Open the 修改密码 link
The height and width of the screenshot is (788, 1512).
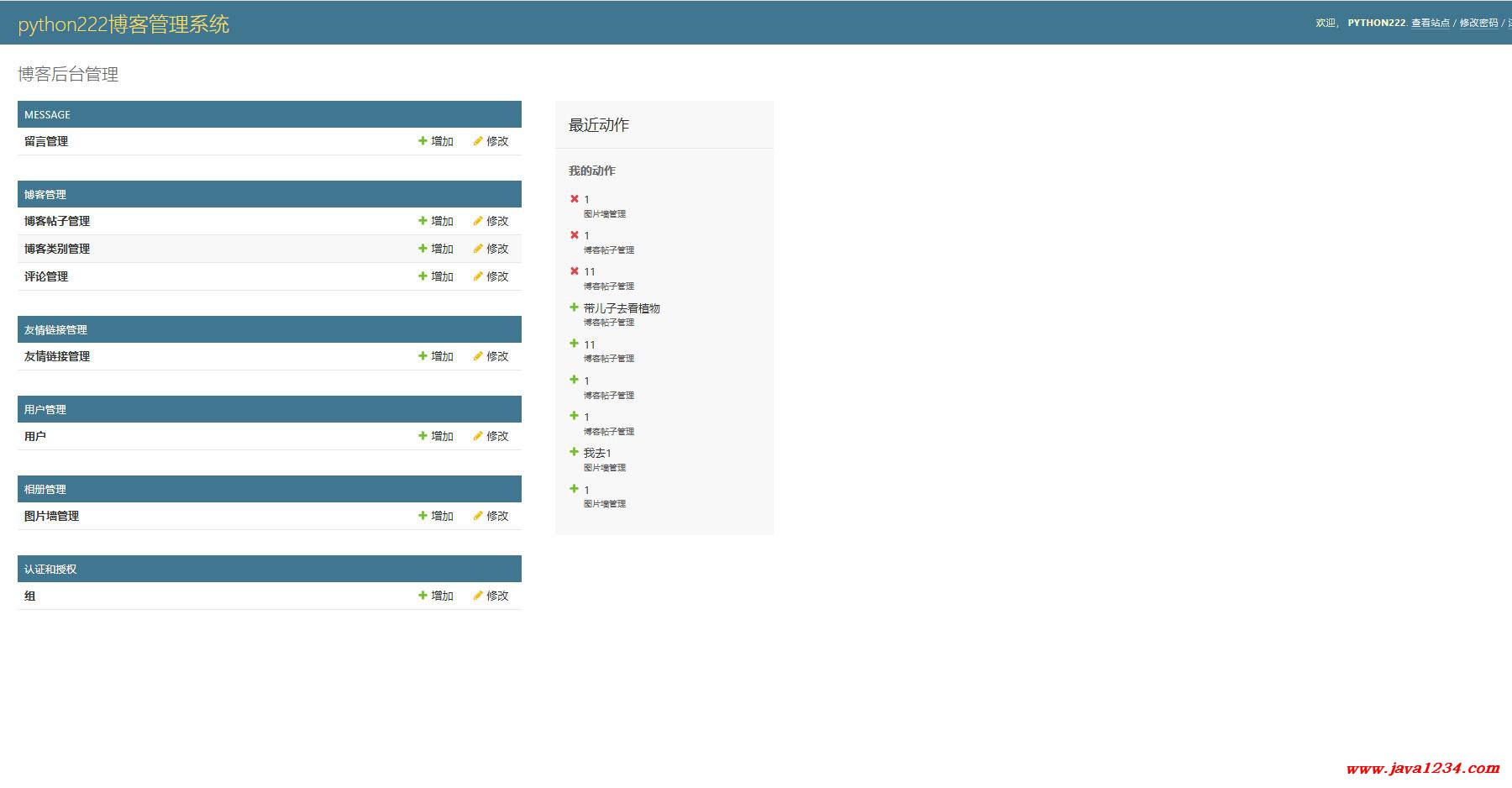[x=1478, y=23]
